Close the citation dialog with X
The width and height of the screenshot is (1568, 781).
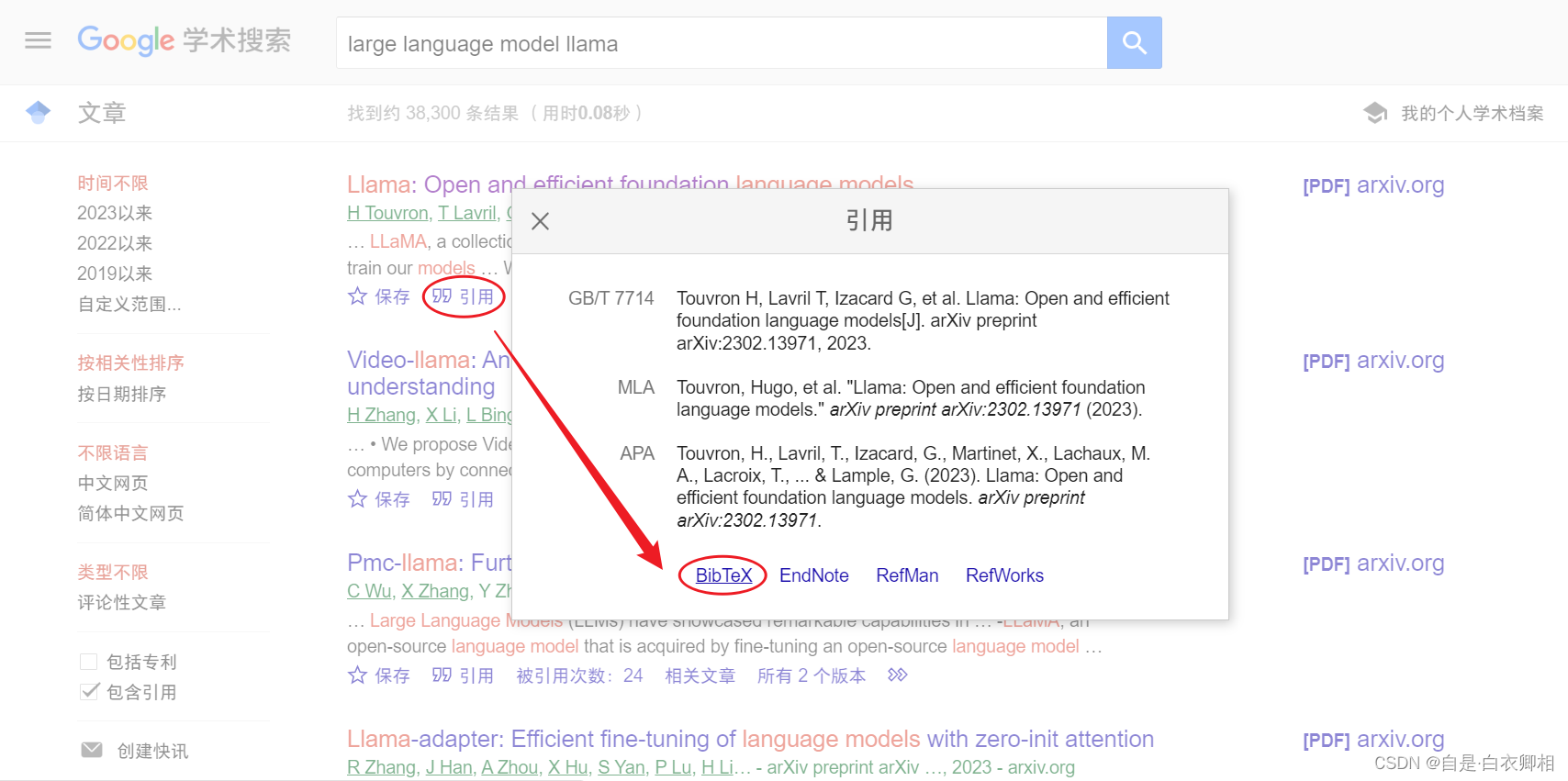540,221
